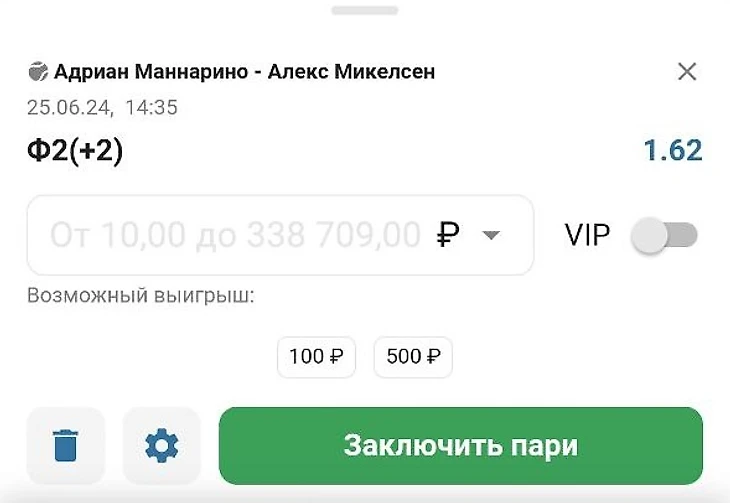Select the 100 ₽ quick stake
The image size is (730, 503).
(x=316, y=357)
